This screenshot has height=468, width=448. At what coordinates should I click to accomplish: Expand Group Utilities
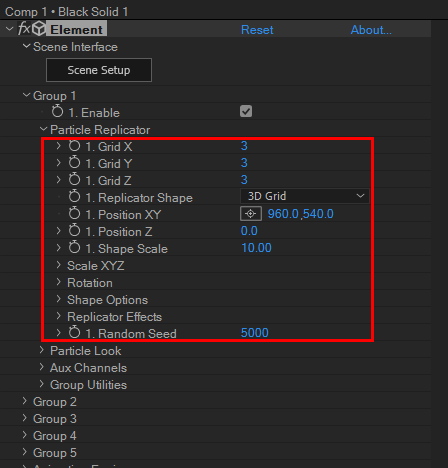pyautogui.click(x=42, y=384)
